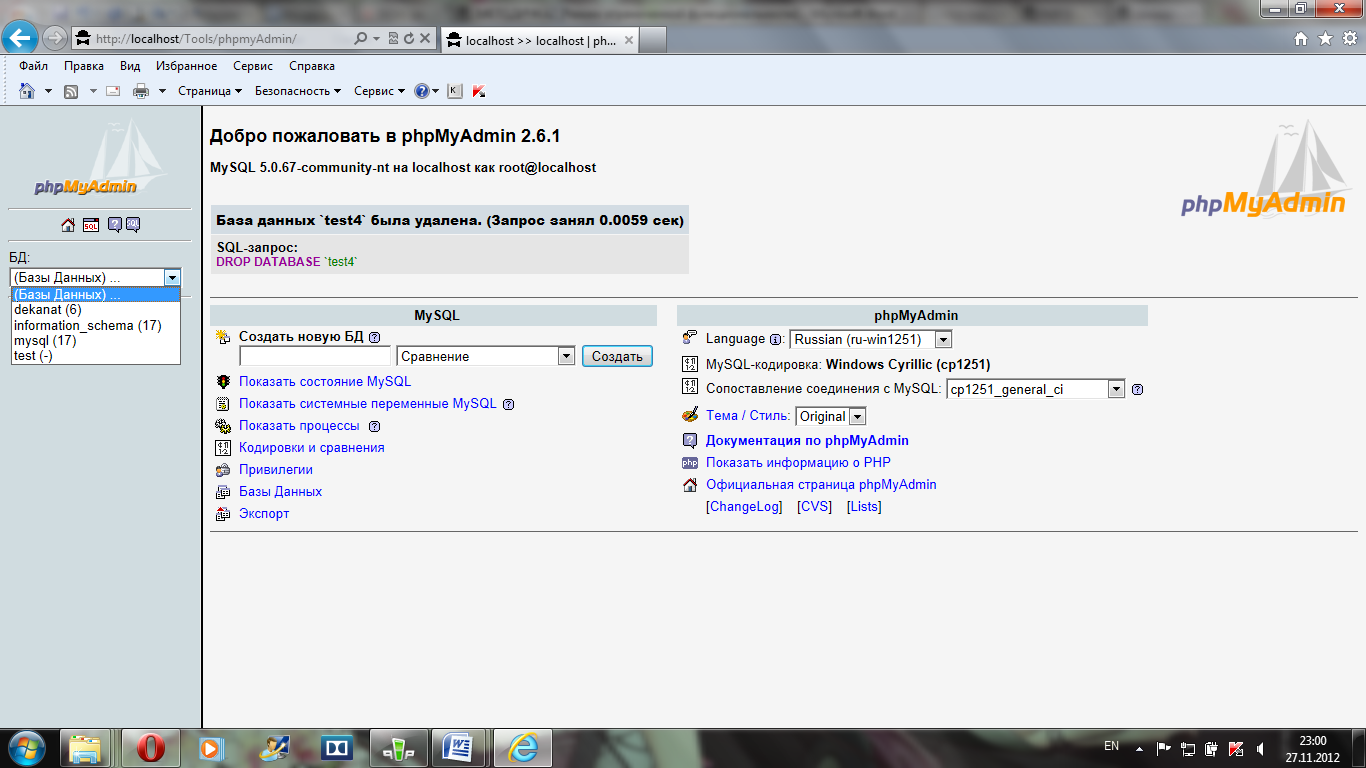Expand the Безопасность toolbar menu
The image size is (1366, 768).
pyautogui.click(x=298, y=91)
